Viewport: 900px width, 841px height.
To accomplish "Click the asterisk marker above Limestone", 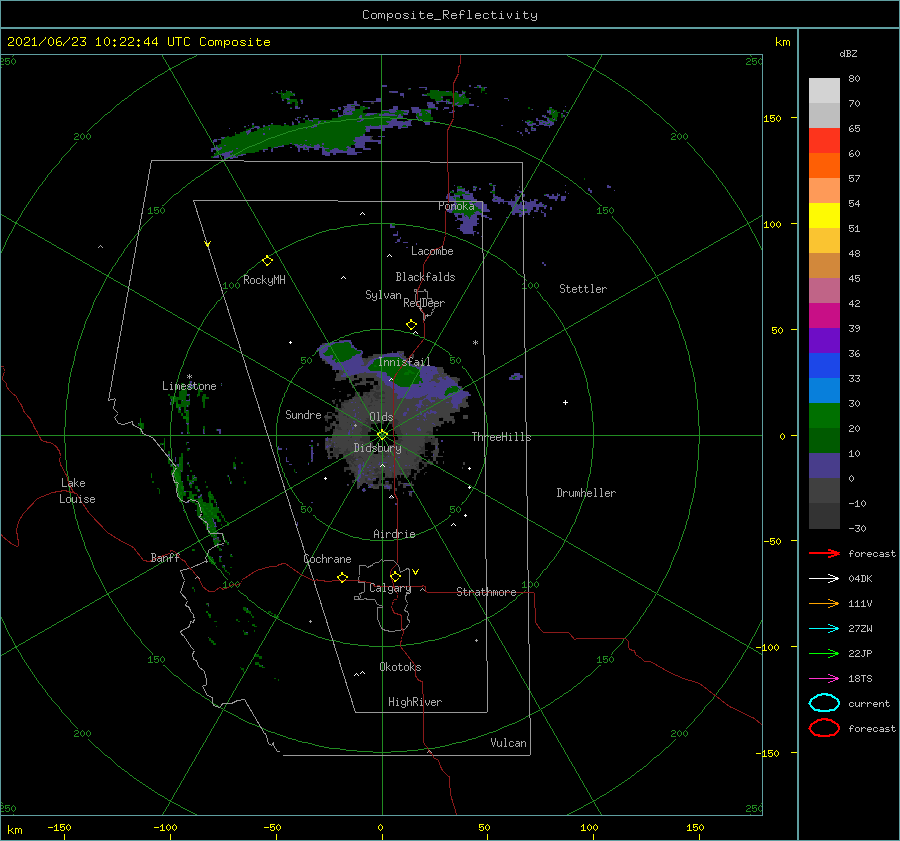I will pos(189,377).
